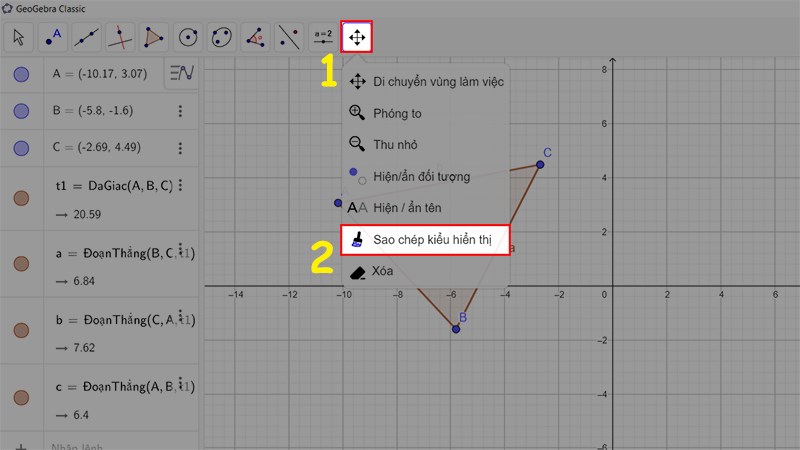Click point C in the graphics view
The image size is (800, 450).
540,164
